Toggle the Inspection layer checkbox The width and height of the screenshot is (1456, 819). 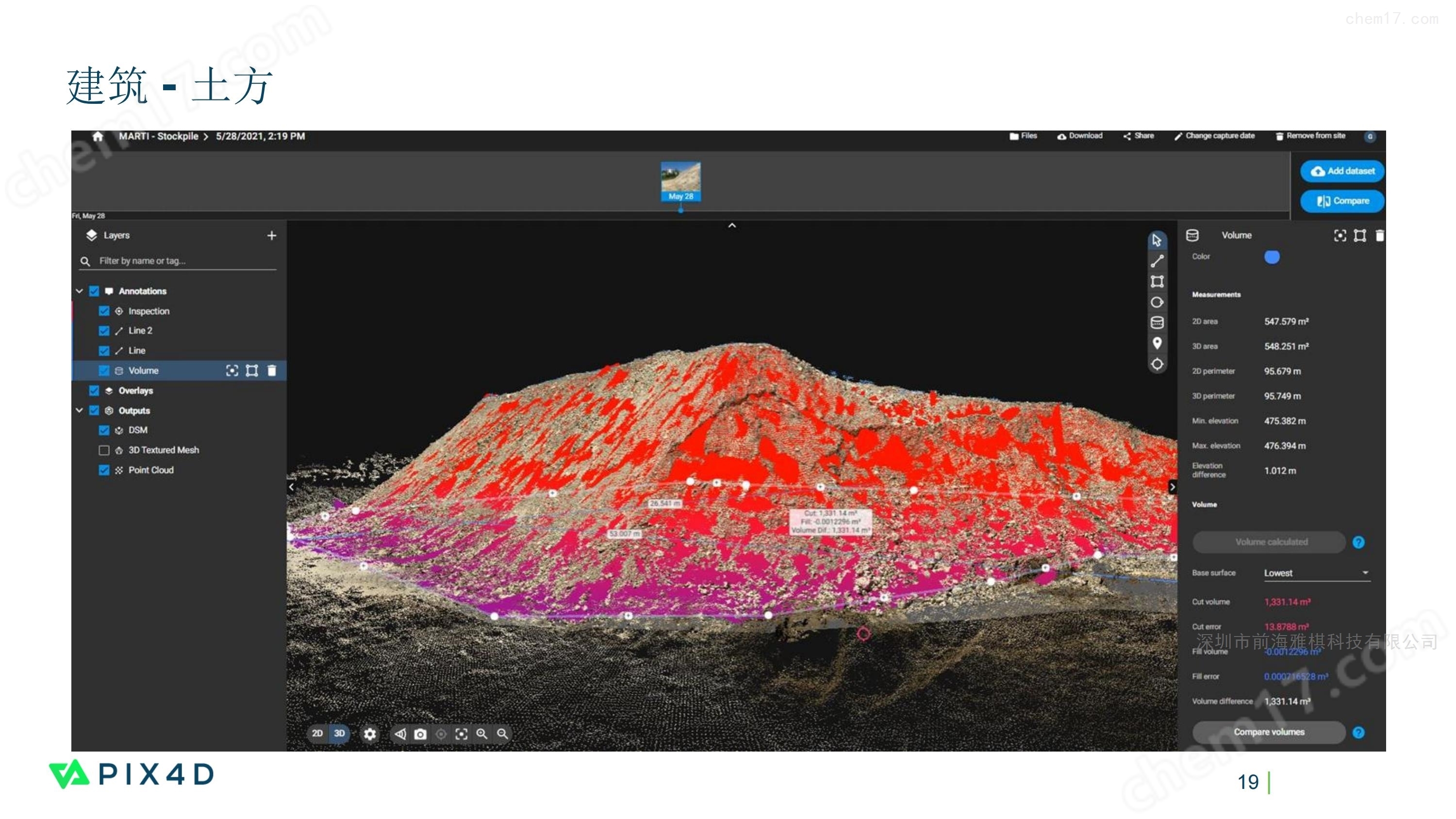(x=104, y=311)
